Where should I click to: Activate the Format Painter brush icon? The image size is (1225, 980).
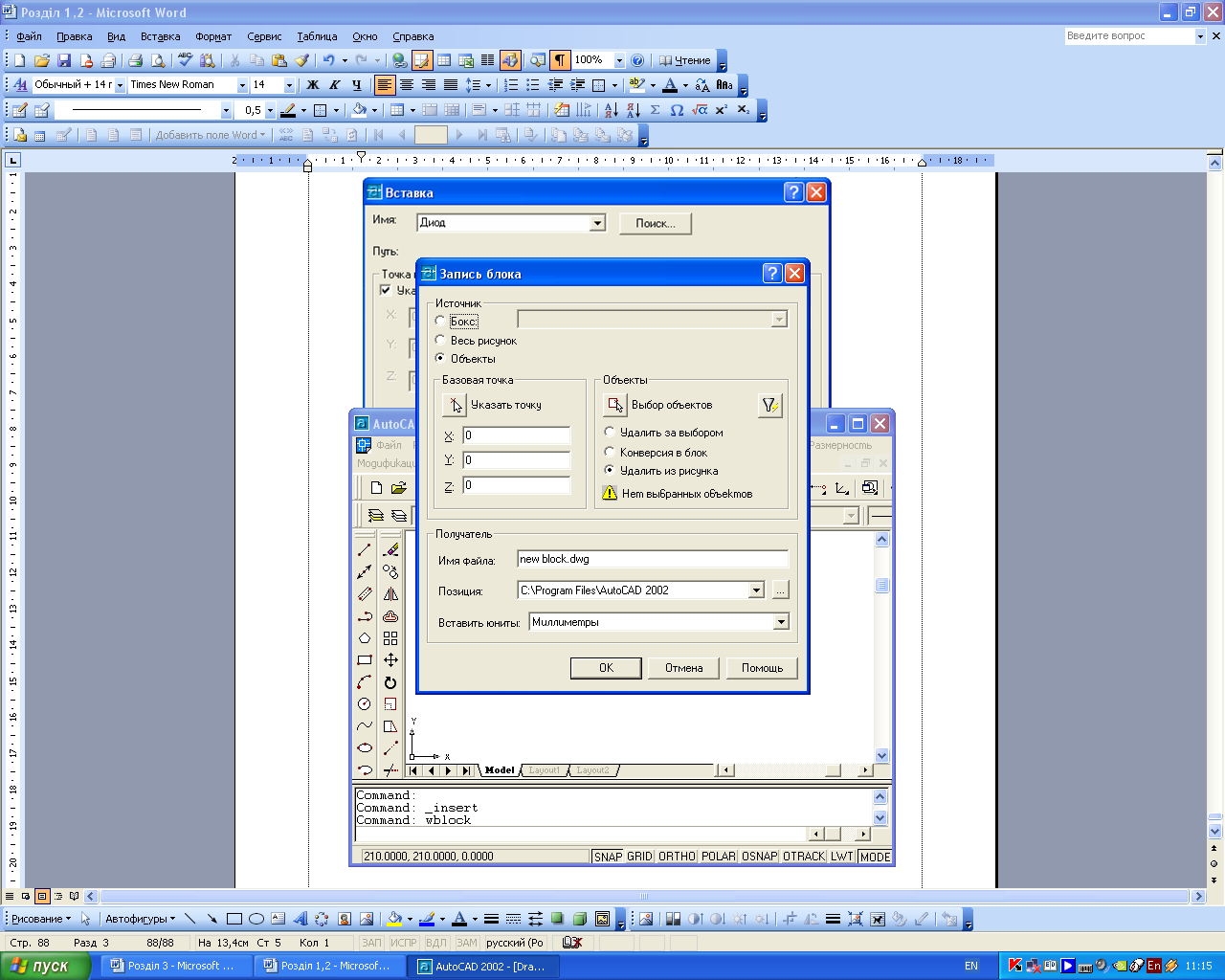pos(301,60)
